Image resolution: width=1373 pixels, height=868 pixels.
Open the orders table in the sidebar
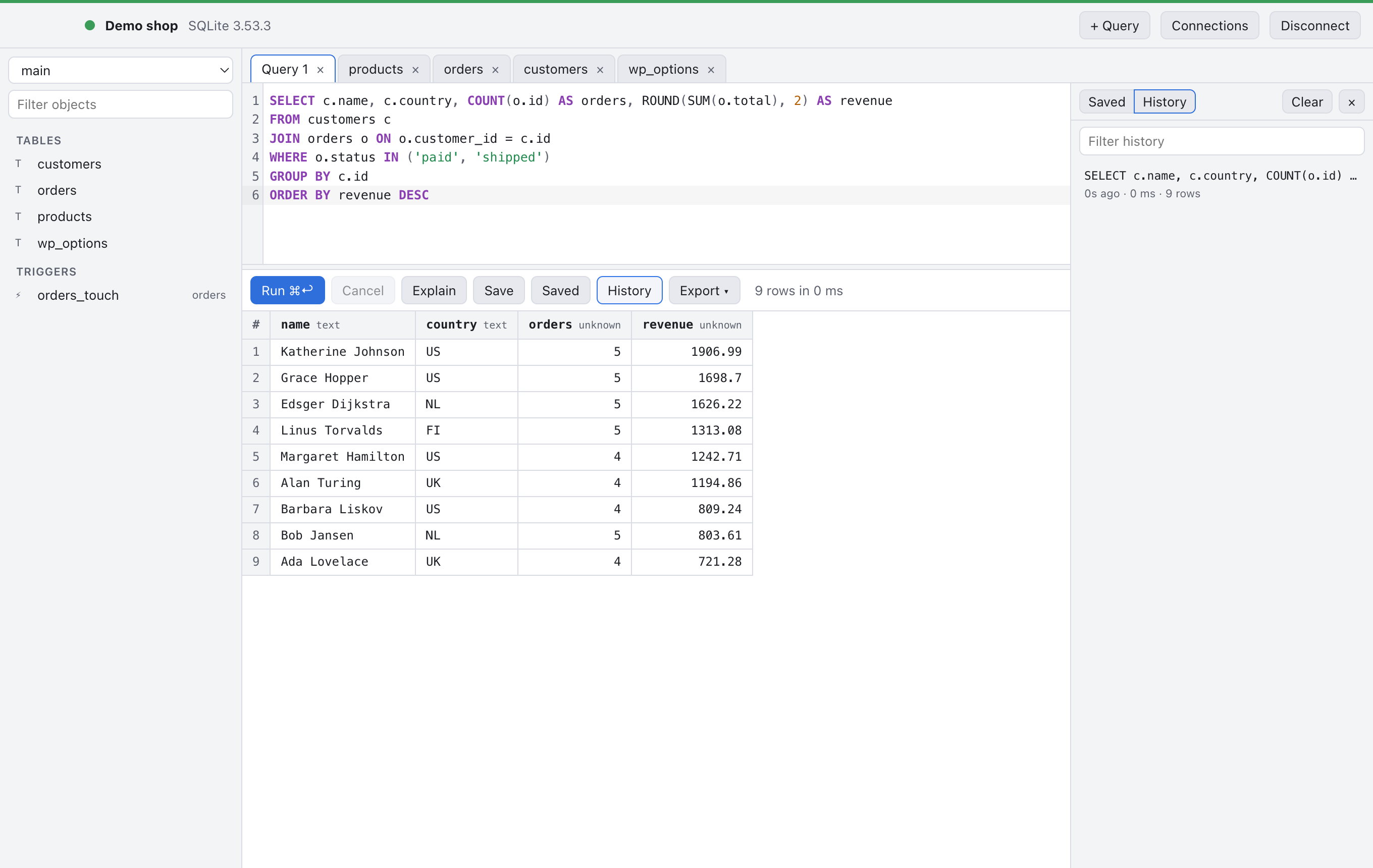point(120,190)
